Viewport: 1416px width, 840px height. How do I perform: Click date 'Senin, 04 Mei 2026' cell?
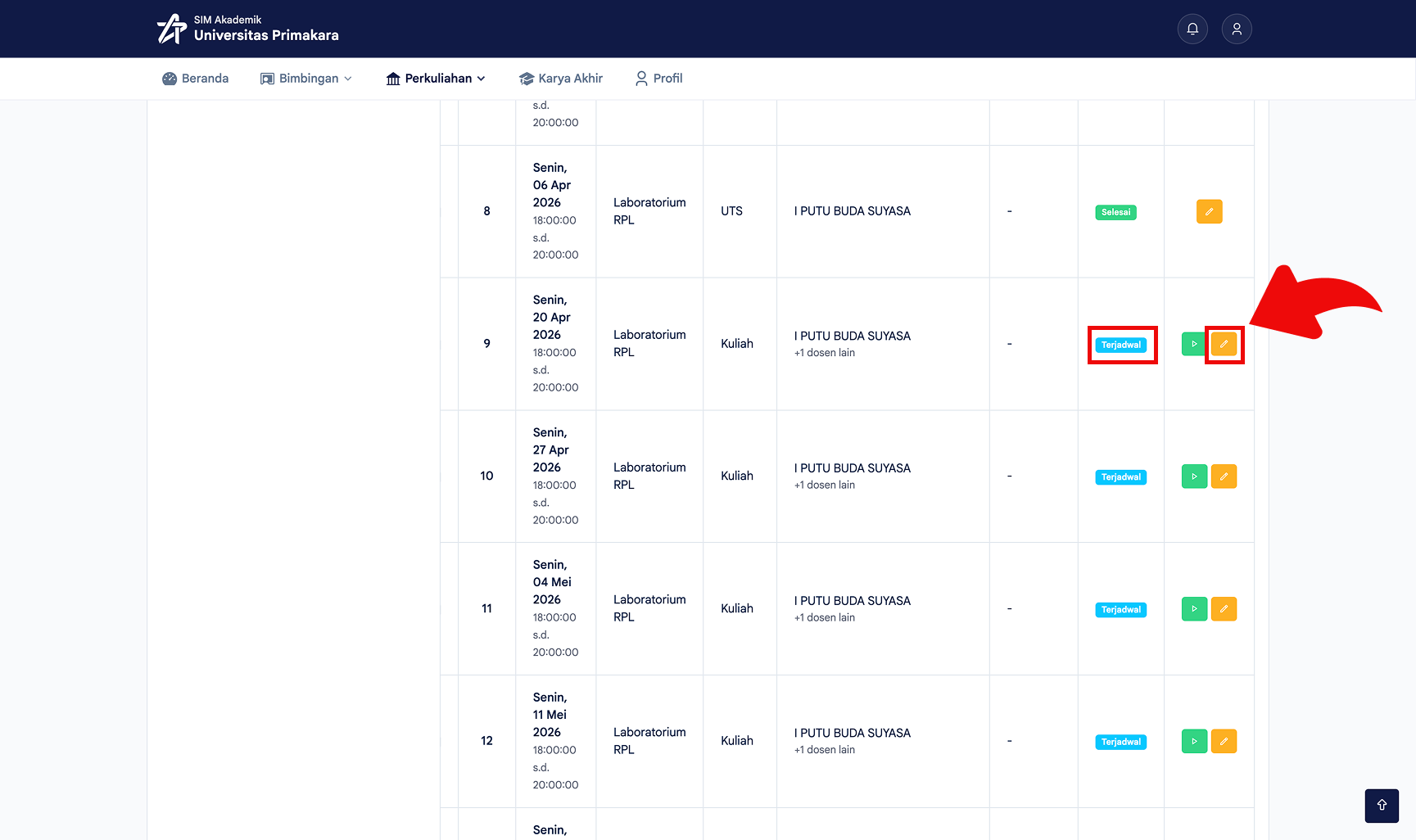(555, 609)
